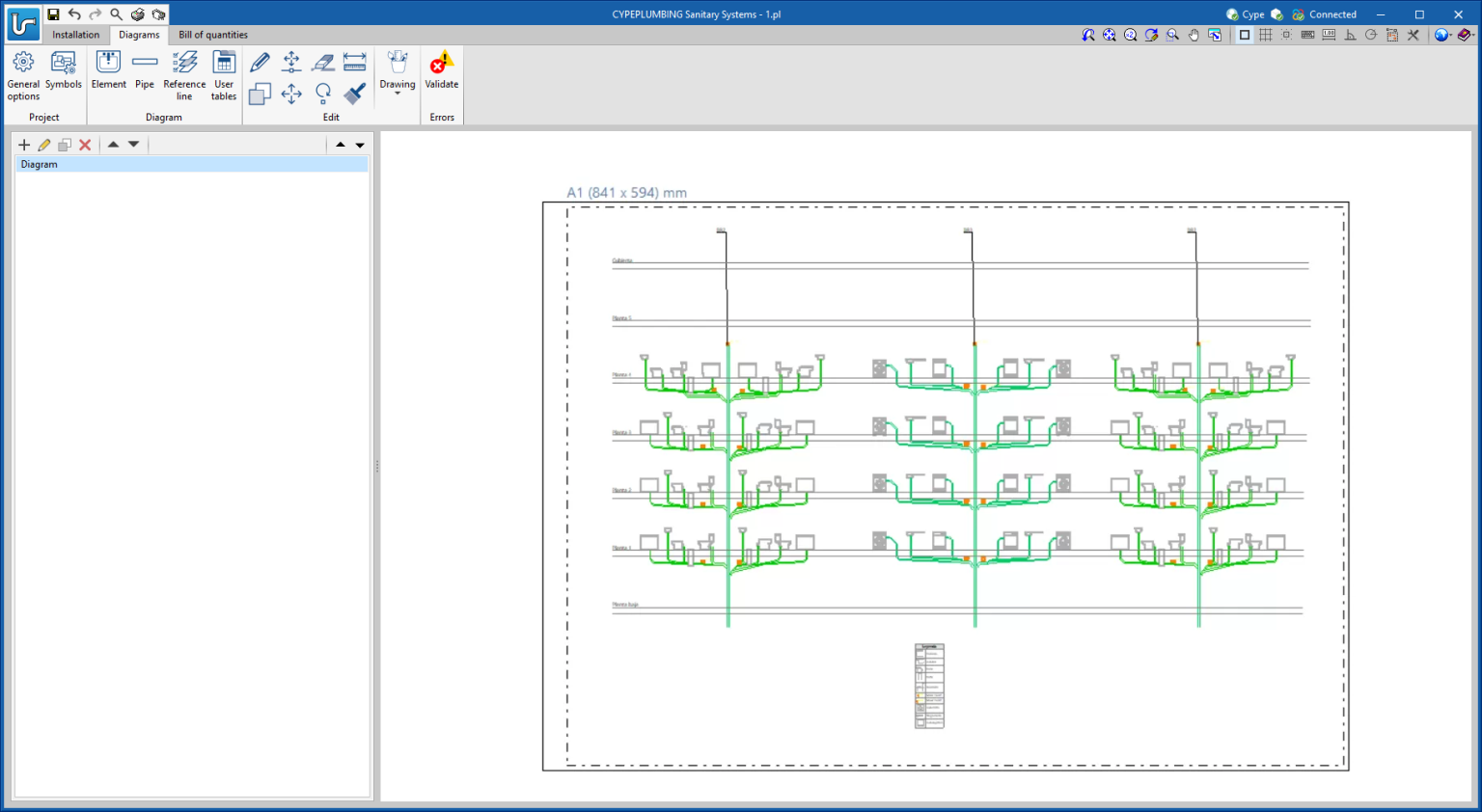Screen dimensions: 1482x812
Task: Delete diagram with the red X button
Action: 85,145
